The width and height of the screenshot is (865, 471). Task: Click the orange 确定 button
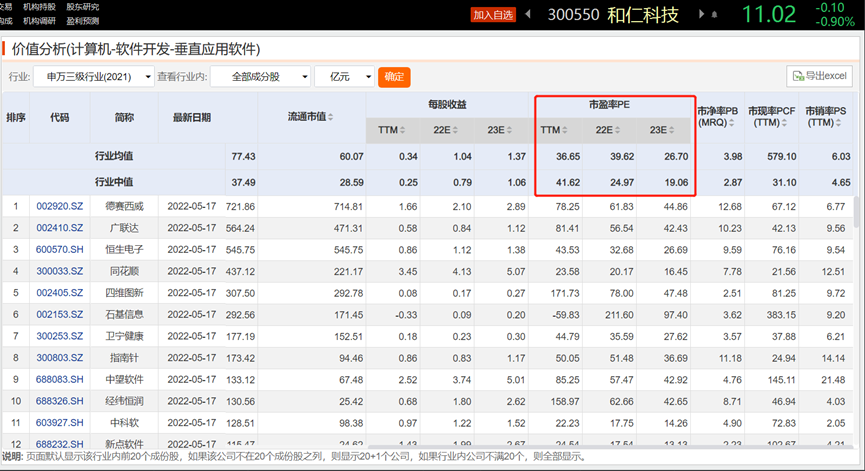[394, 77]
